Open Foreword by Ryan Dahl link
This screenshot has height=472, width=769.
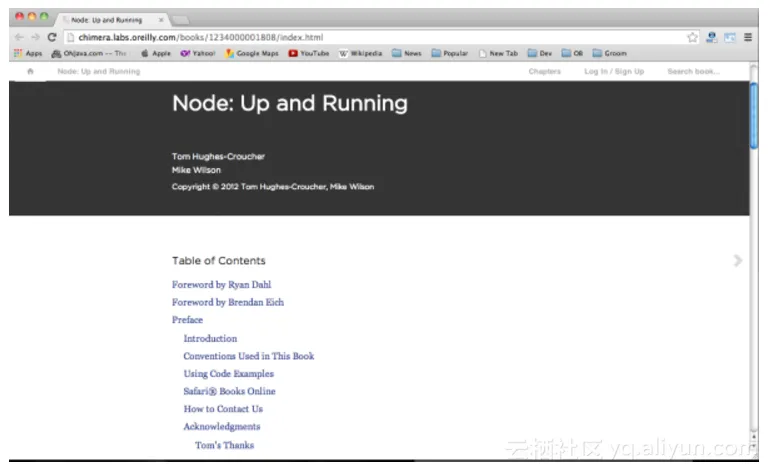point(221,285)
